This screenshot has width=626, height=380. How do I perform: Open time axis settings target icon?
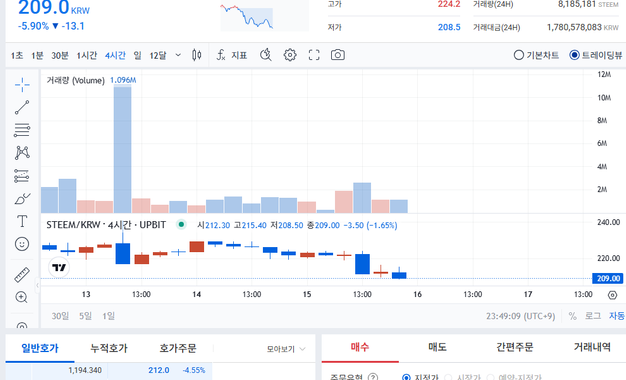pos(612,295)
